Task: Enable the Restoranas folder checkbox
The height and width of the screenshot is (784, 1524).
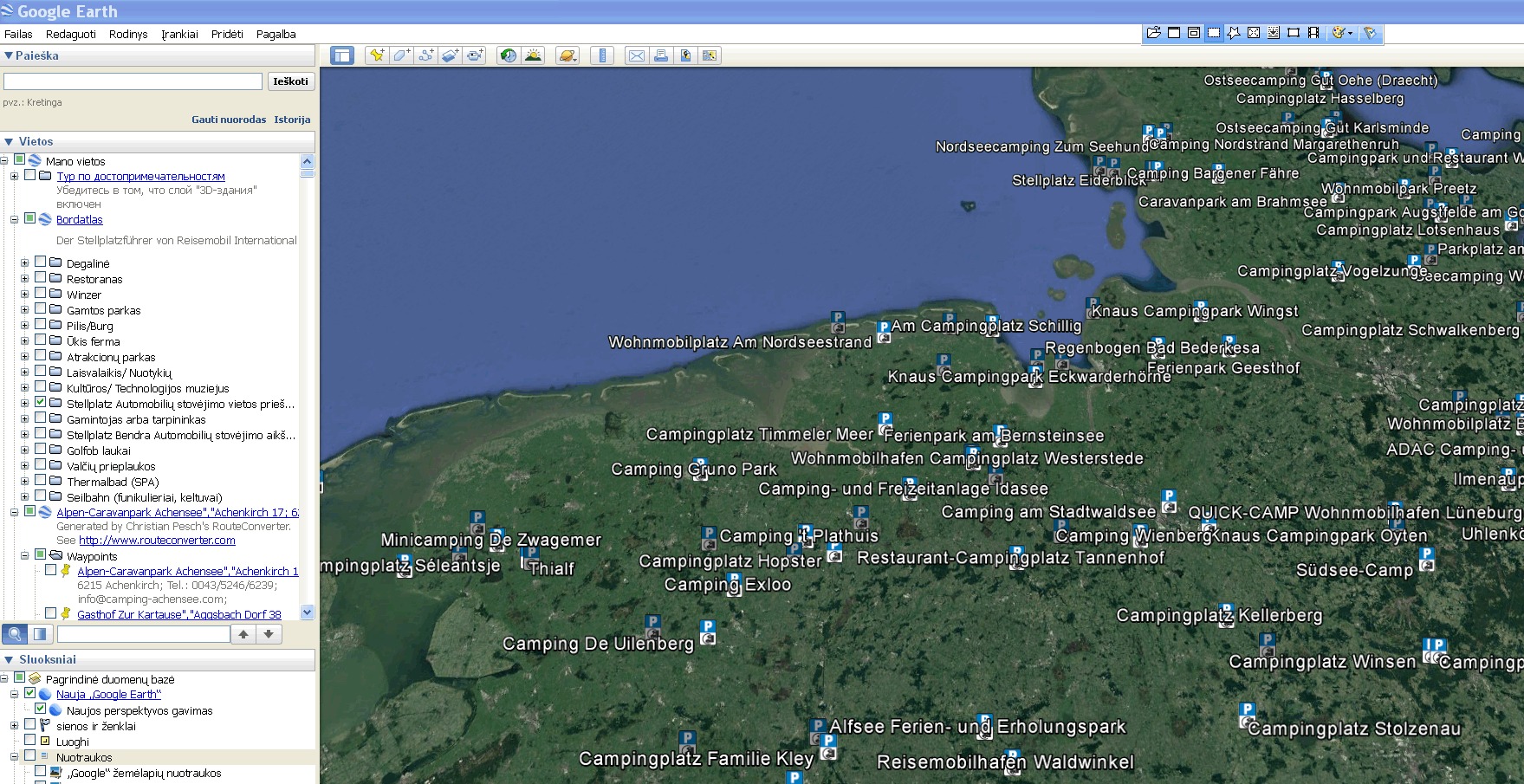Action: tap(40, 277)
